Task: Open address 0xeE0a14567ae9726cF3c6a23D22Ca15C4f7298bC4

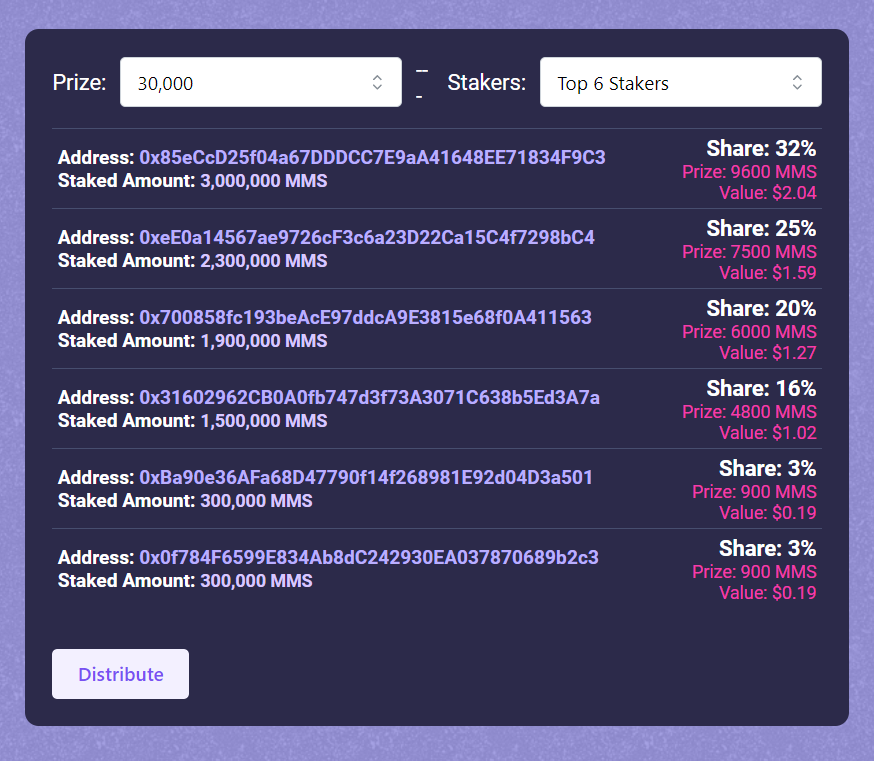Action: point(367,237)
